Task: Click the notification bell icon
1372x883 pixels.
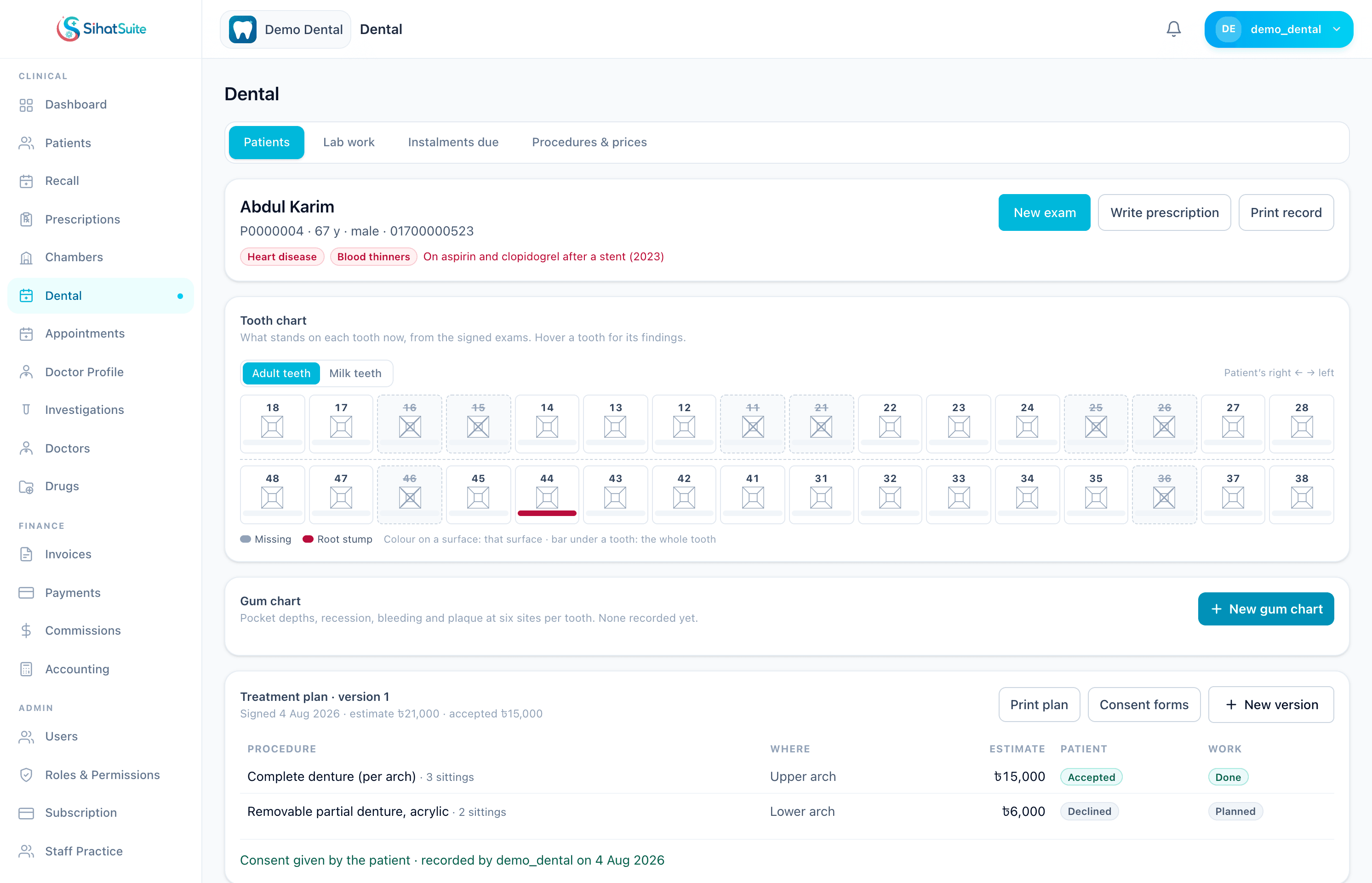Action: [x=1173, y=29]
